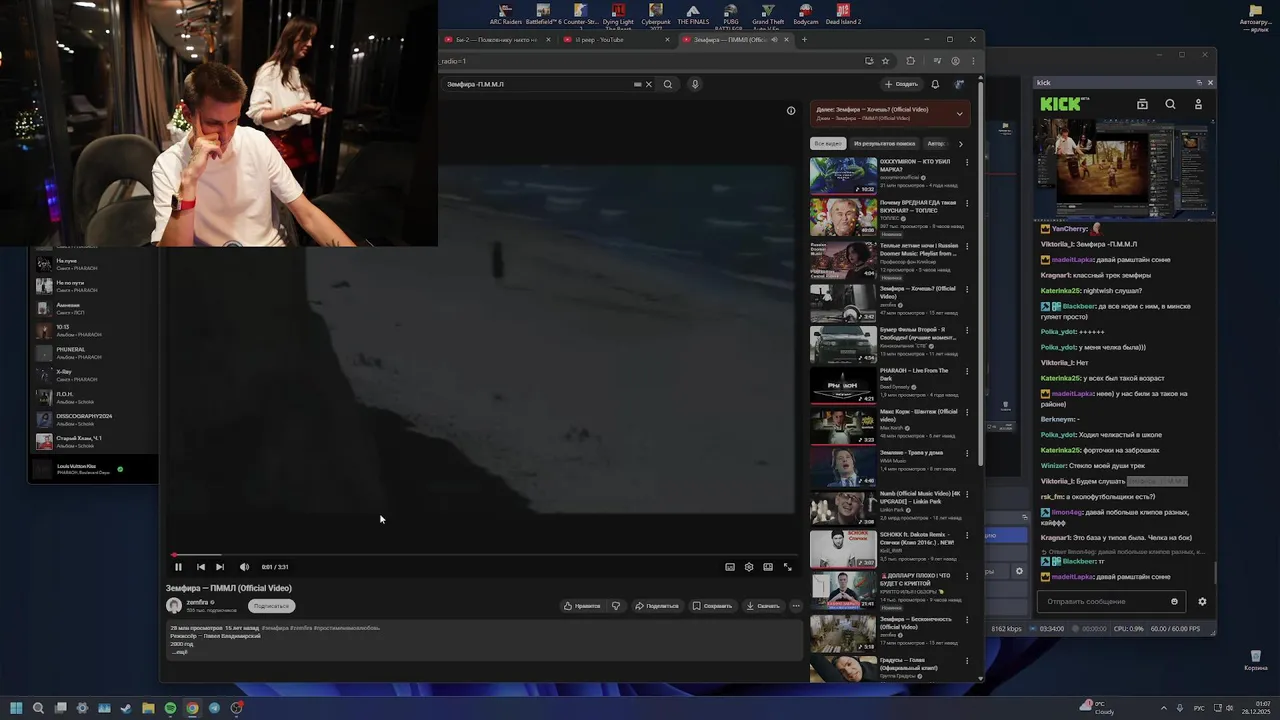Pop out the kick dock panel
1280x720 pixels.
click(x=1199, y=83)
